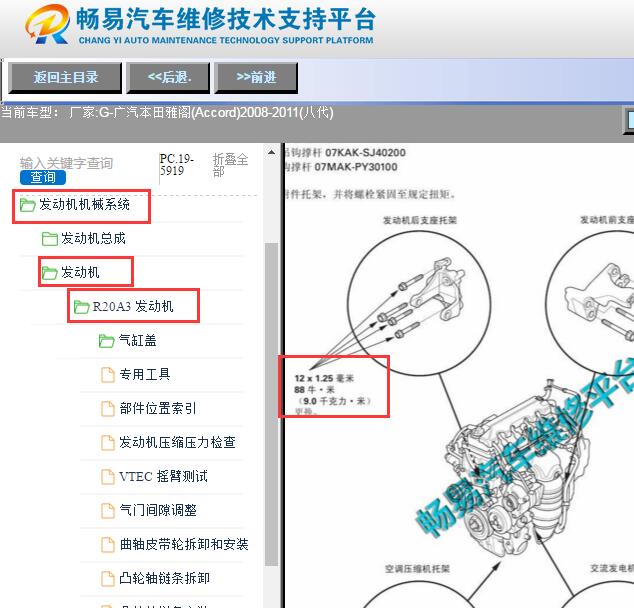This screenshot has height=608, width=634.
Task: Click the blue 查询 search button
Action: click(43, 177)
